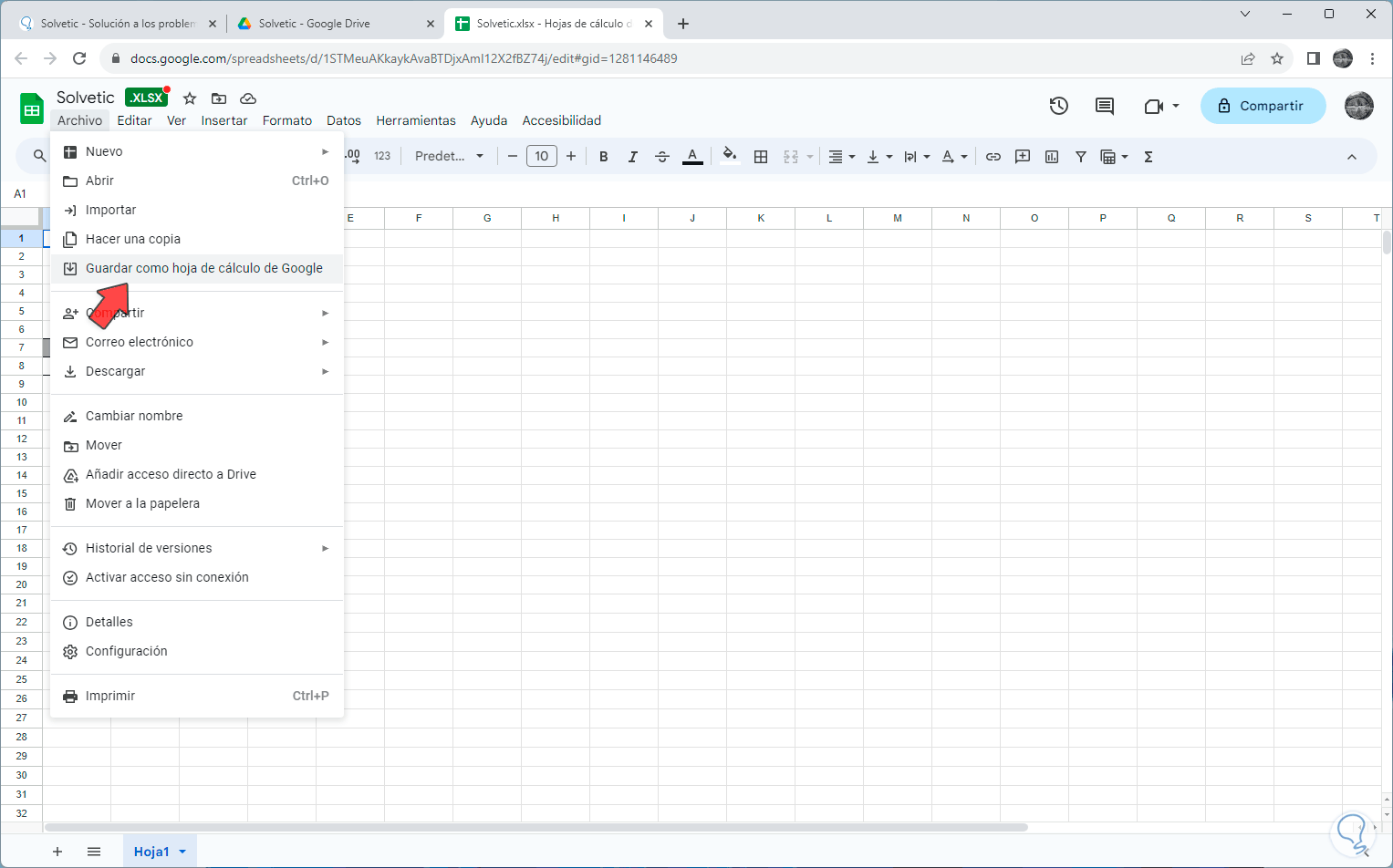Open the comments history icon
1393x868 pixels.
1105,106
